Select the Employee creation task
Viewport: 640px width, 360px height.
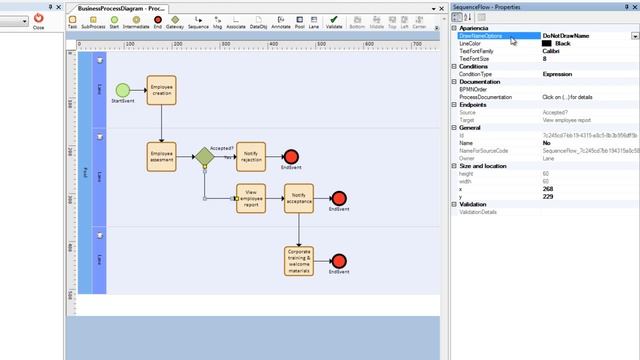(162, 90)
